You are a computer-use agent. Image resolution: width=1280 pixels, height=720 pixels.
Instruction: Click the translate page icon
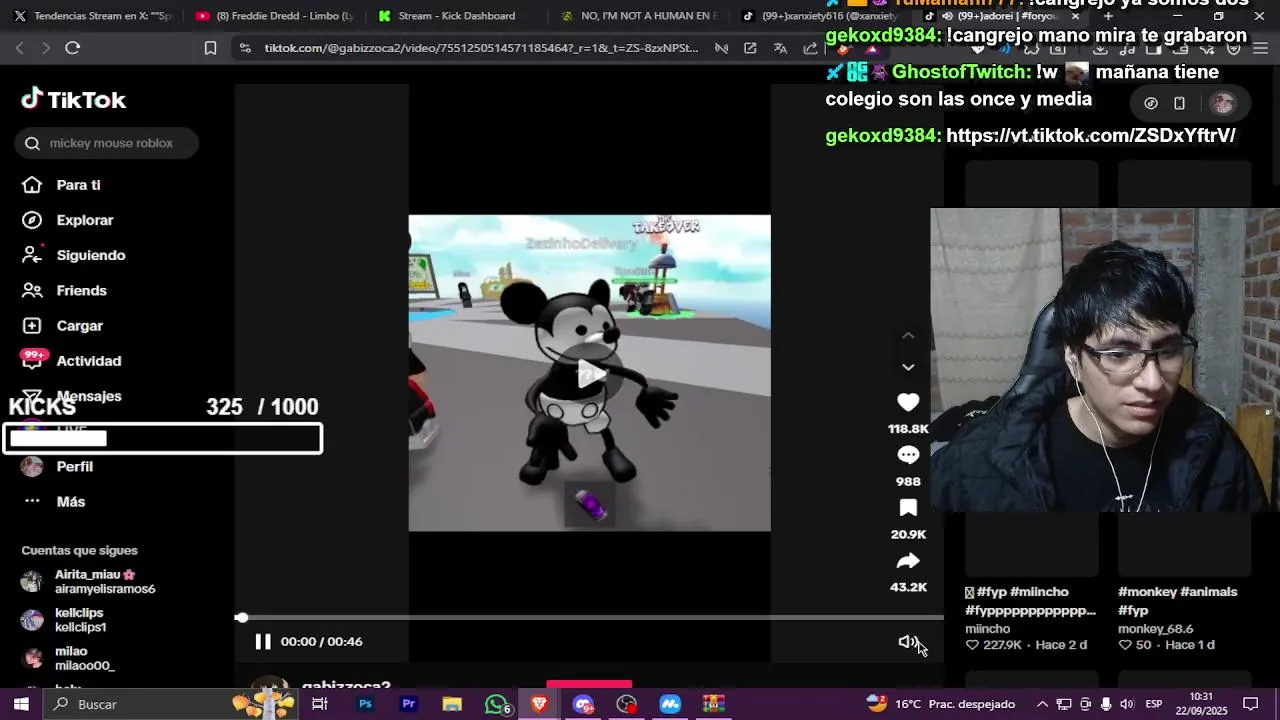(x=780, y=48)
